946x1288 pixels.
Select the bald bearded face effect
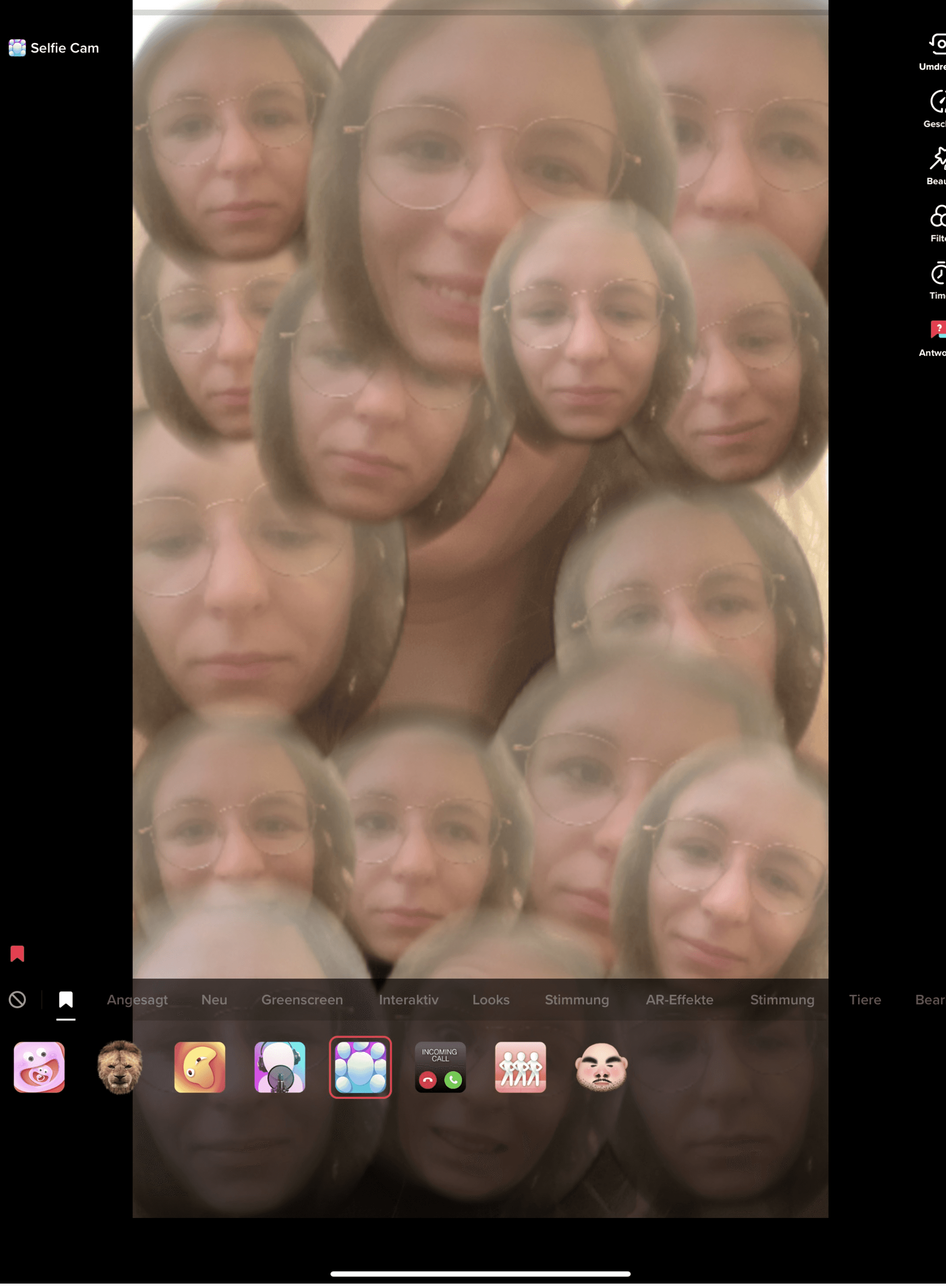(601, 1067)
